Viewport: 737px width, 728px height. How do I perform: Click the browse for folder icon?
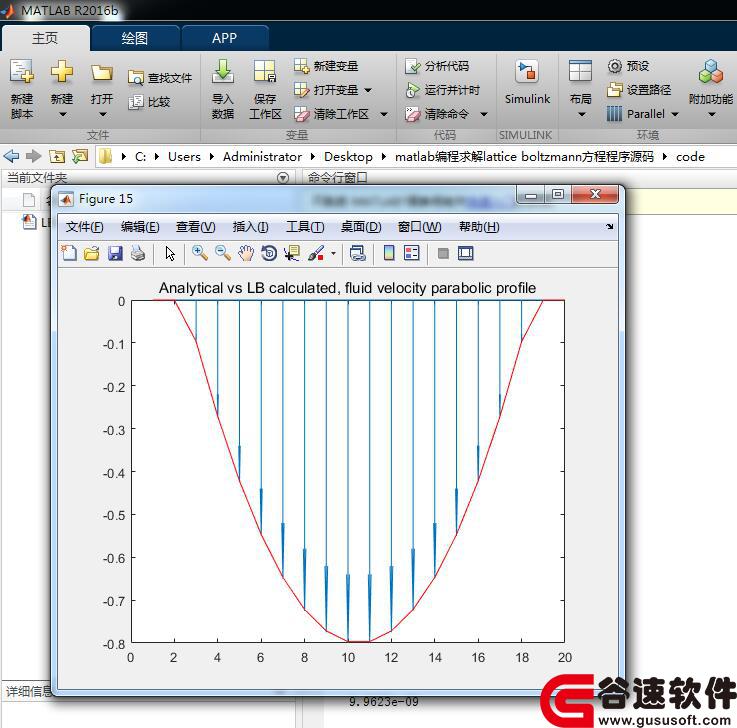pyautogui.click(x=80, y=156)
